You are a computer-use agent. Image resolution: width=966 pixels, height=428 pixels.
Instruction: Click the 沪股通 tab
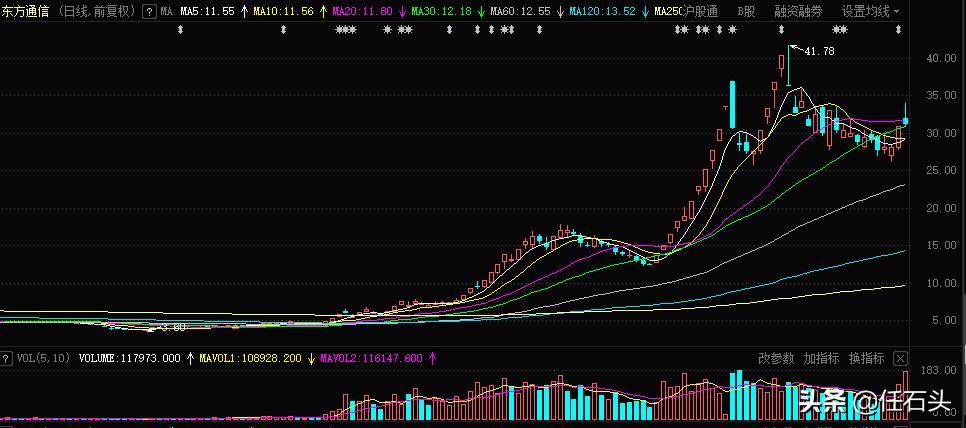click(x=699, y=11)
